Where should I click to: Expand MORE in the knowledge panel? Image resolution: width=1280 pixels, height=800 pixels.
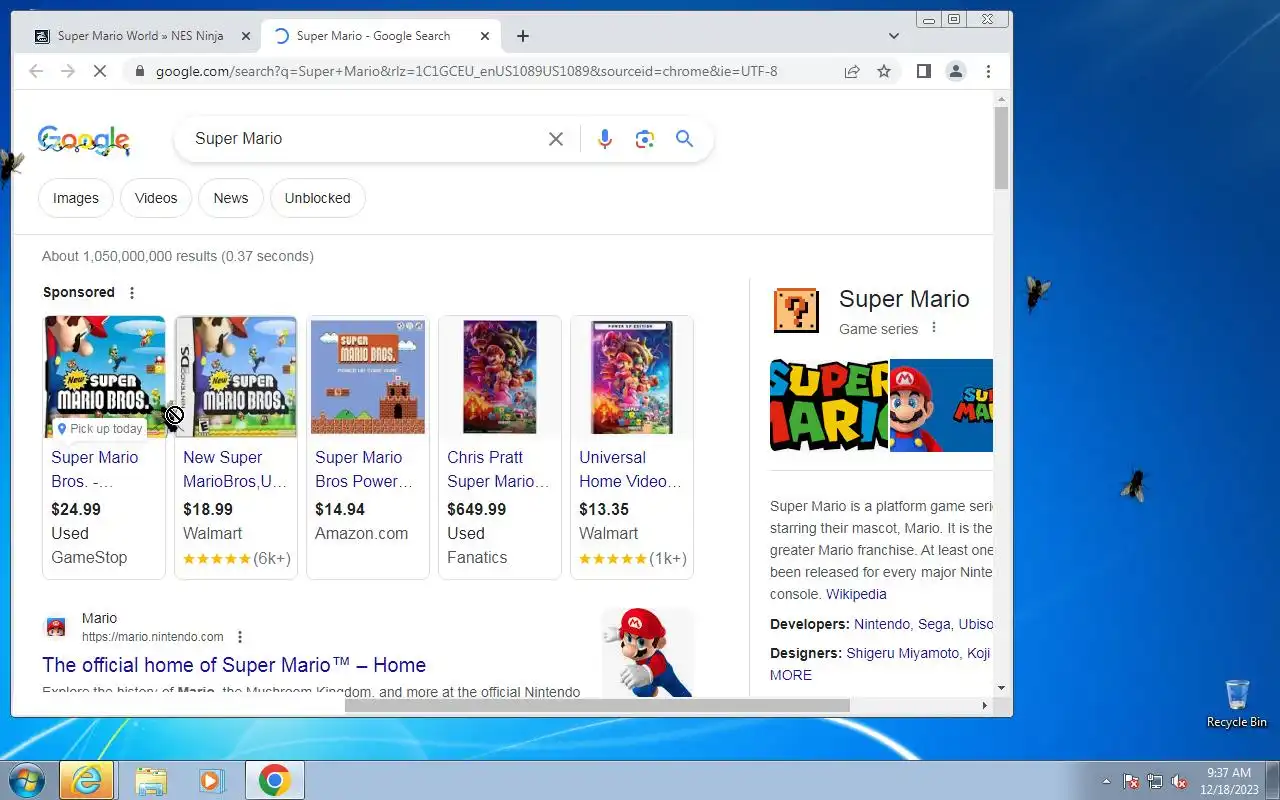791,675
